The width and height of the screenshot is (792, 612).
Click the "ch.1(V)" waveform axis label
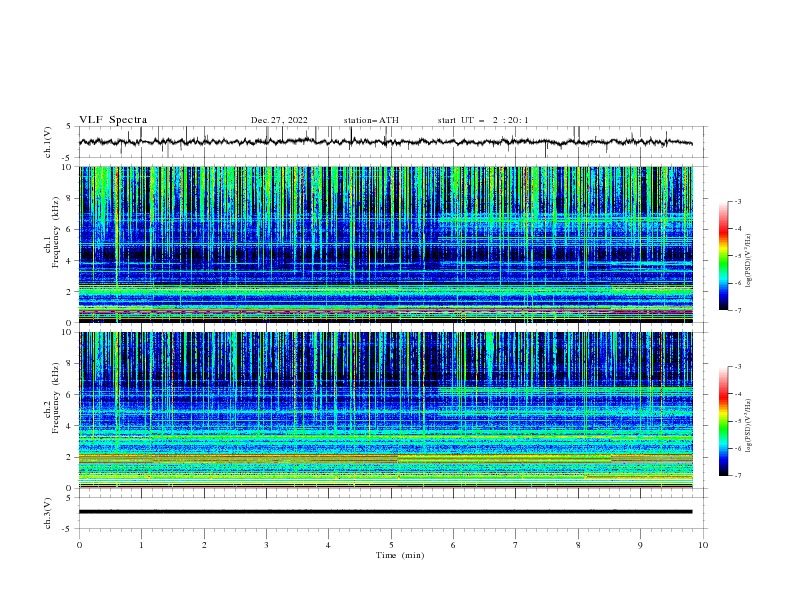(48, 142)
